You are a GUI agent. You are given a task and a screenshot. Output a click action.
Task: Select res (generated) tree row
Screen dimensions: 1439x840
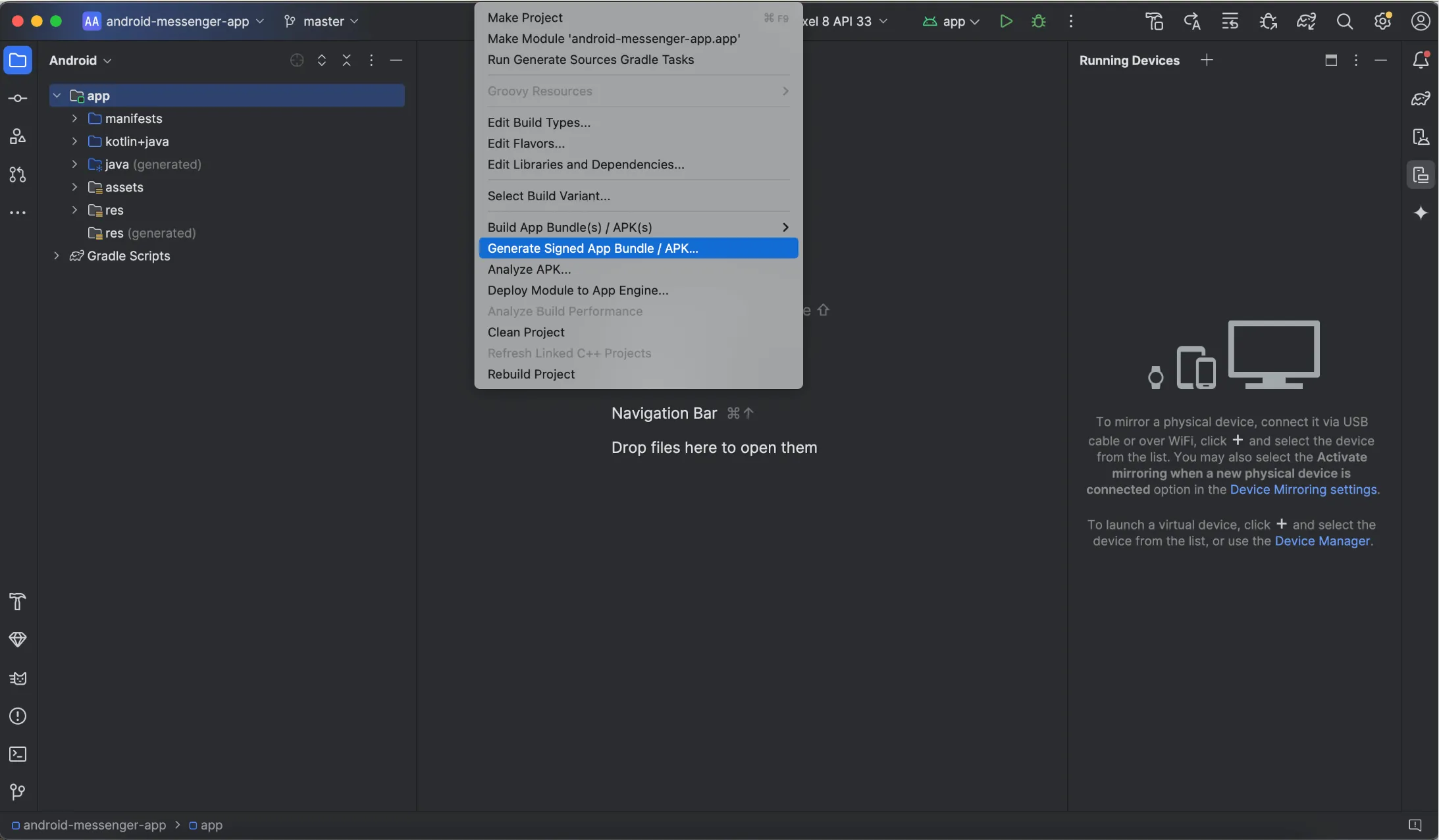coord(227,233)
